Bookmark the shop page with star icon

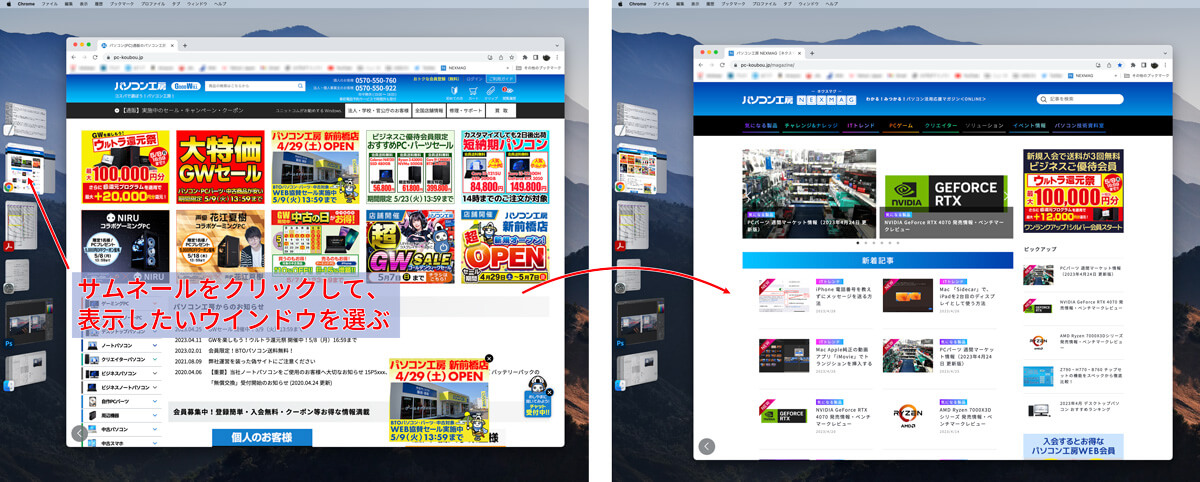514,58
